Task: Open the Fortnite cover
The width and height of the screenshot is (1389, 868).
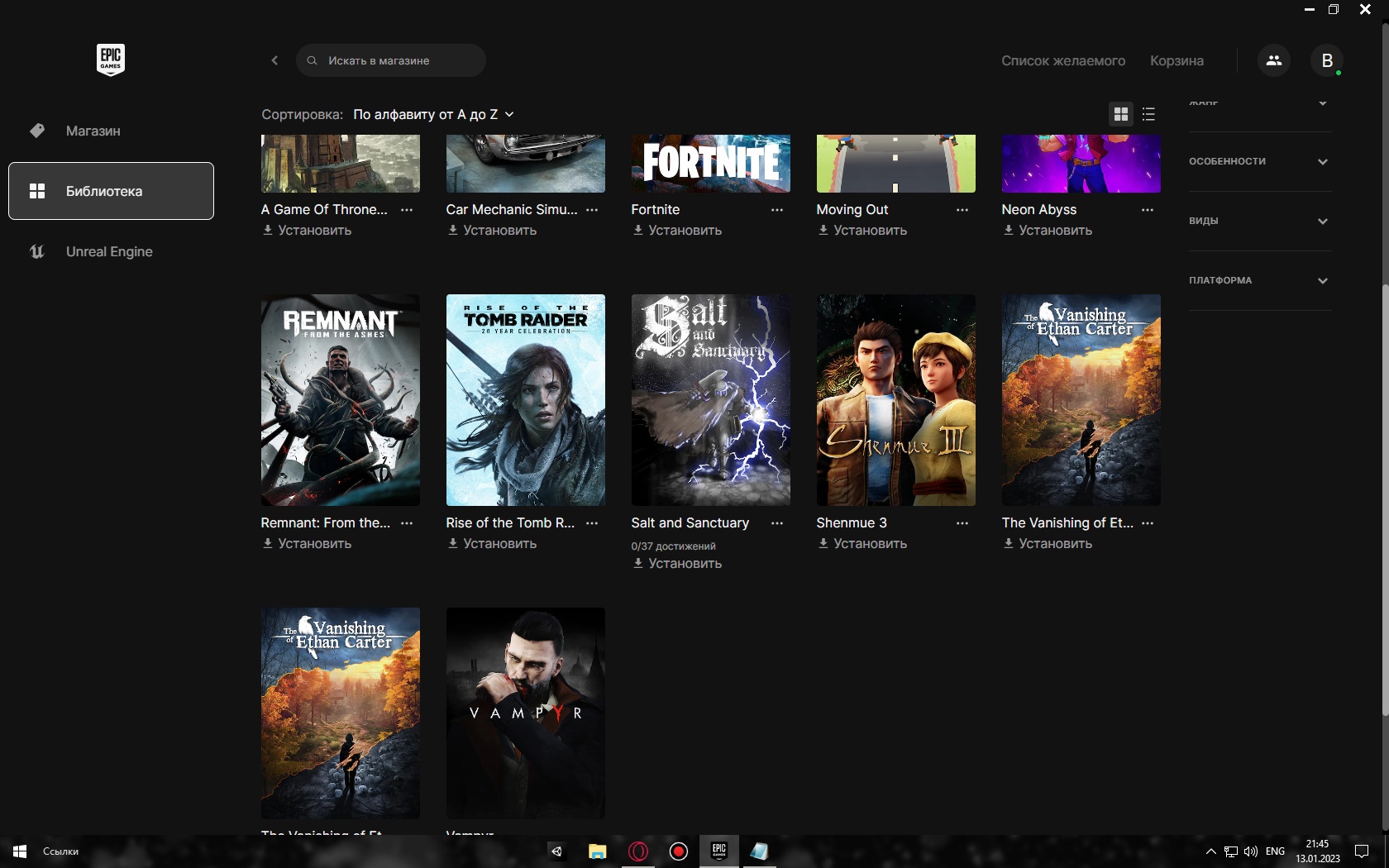Action: [711, 164]
